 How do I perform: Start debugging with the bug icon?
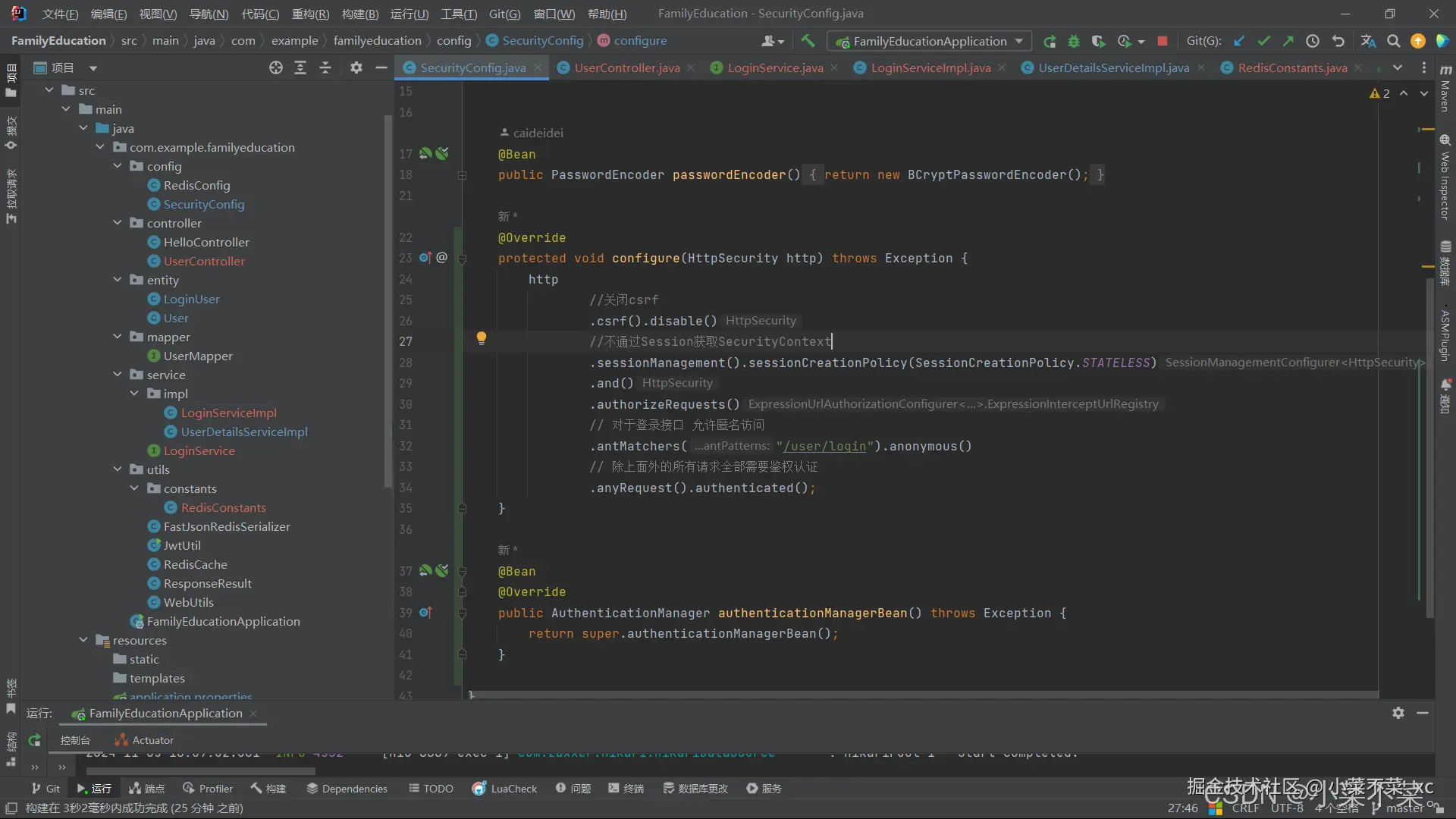click(x=1074, y=41)
